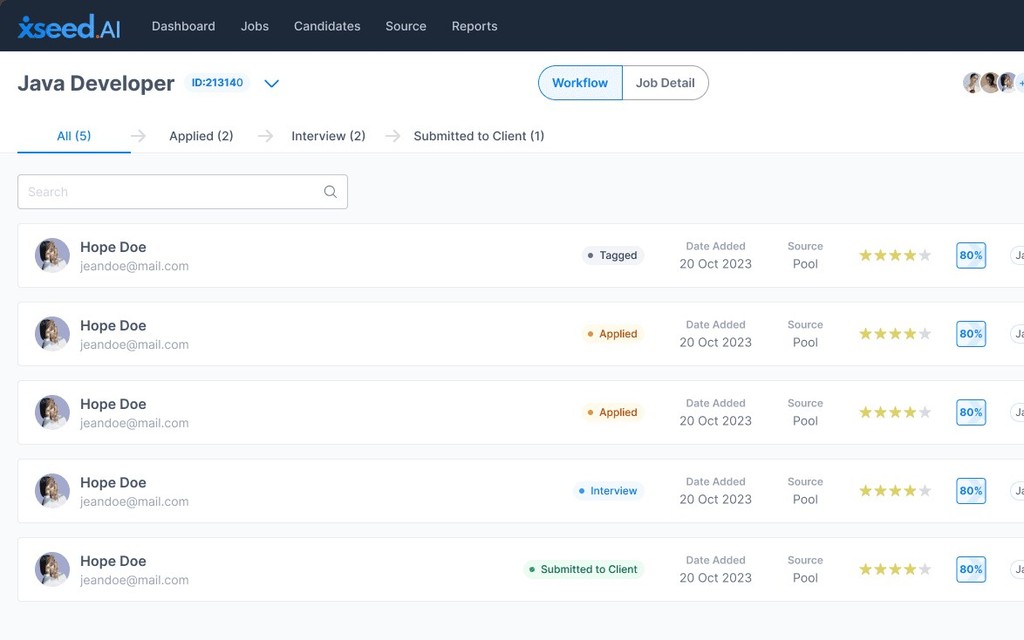Image resolution: width=1024 pixels, height=640 pixels.
Task: Click the magnifier search icon
Action: (330, 192)
